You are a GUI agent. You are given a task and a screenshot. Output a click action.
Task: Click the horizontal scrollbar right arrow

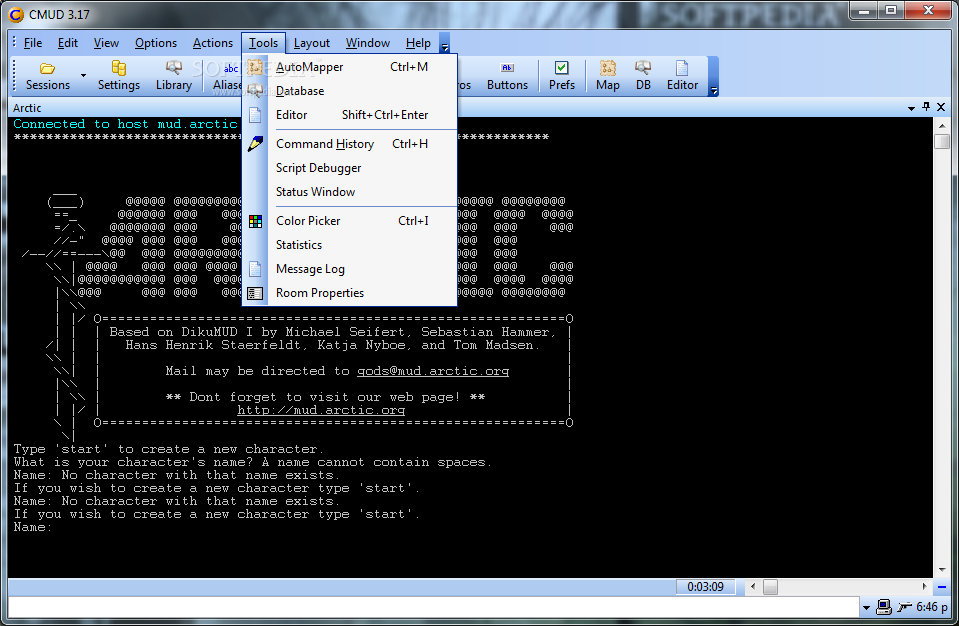click(x=924, y=586)
